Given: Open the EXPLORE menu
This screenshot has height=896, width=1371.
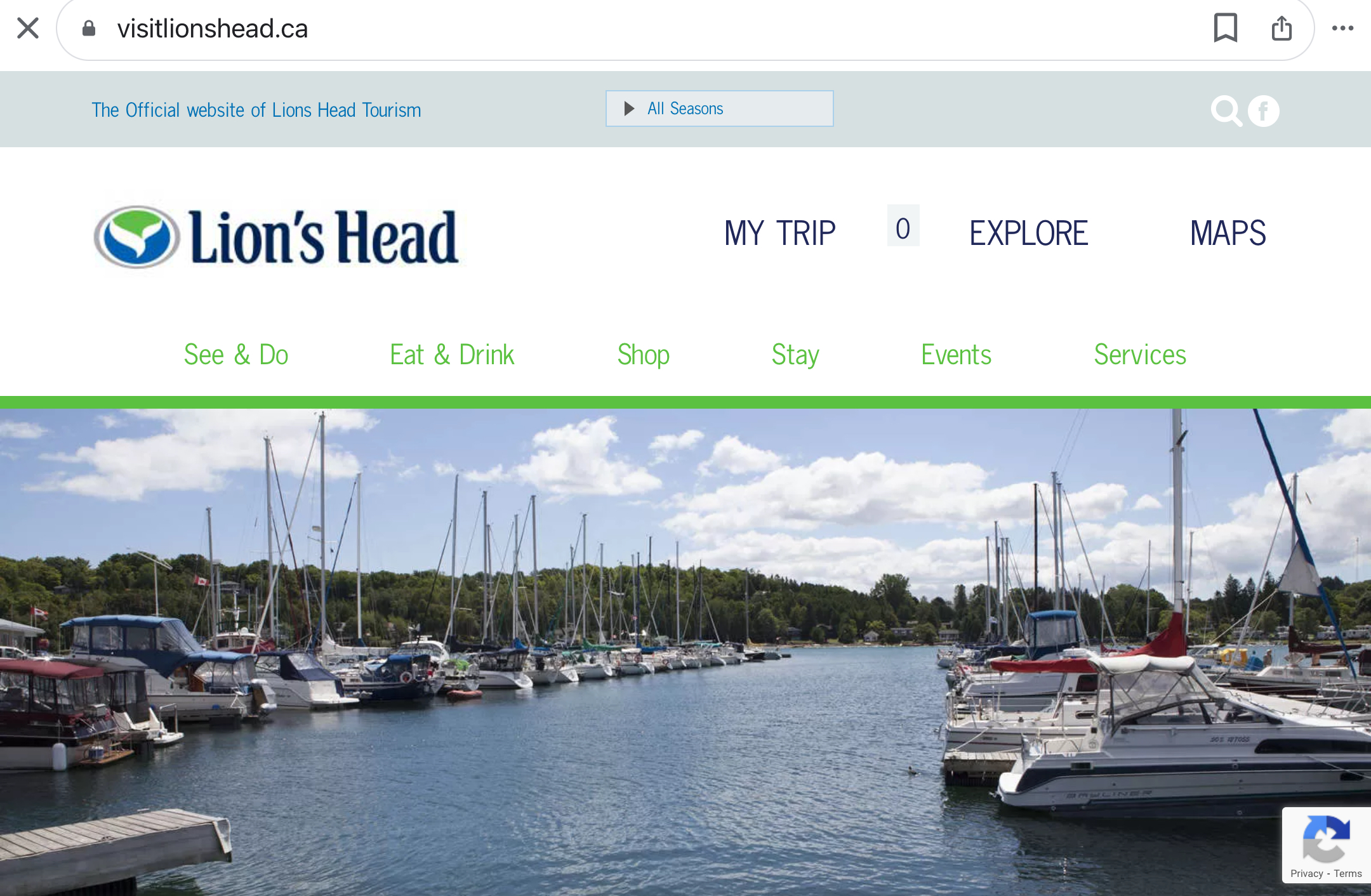Looking at the screenshot, I should (x=1028, y=233).
